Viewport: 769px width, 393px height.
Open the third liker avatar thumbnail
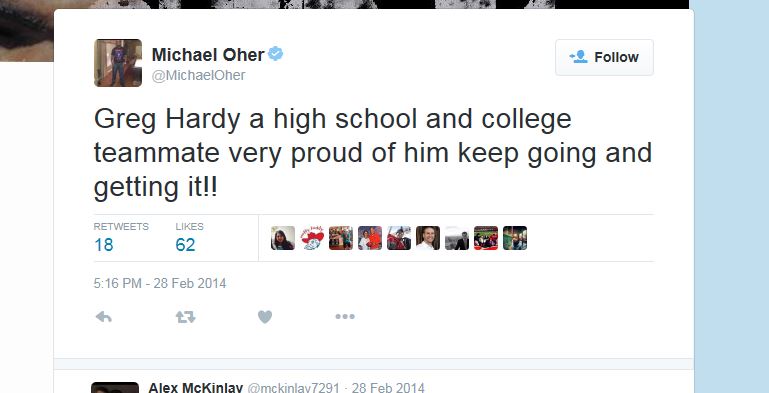[x=341, y=238]
